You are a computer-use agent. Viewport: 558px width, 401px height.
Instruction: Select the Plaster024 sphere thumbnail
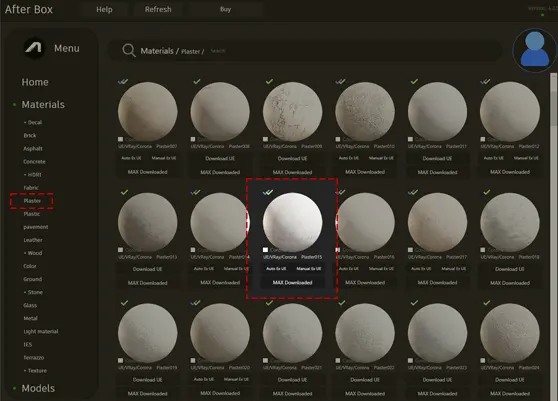coord(510,333)
